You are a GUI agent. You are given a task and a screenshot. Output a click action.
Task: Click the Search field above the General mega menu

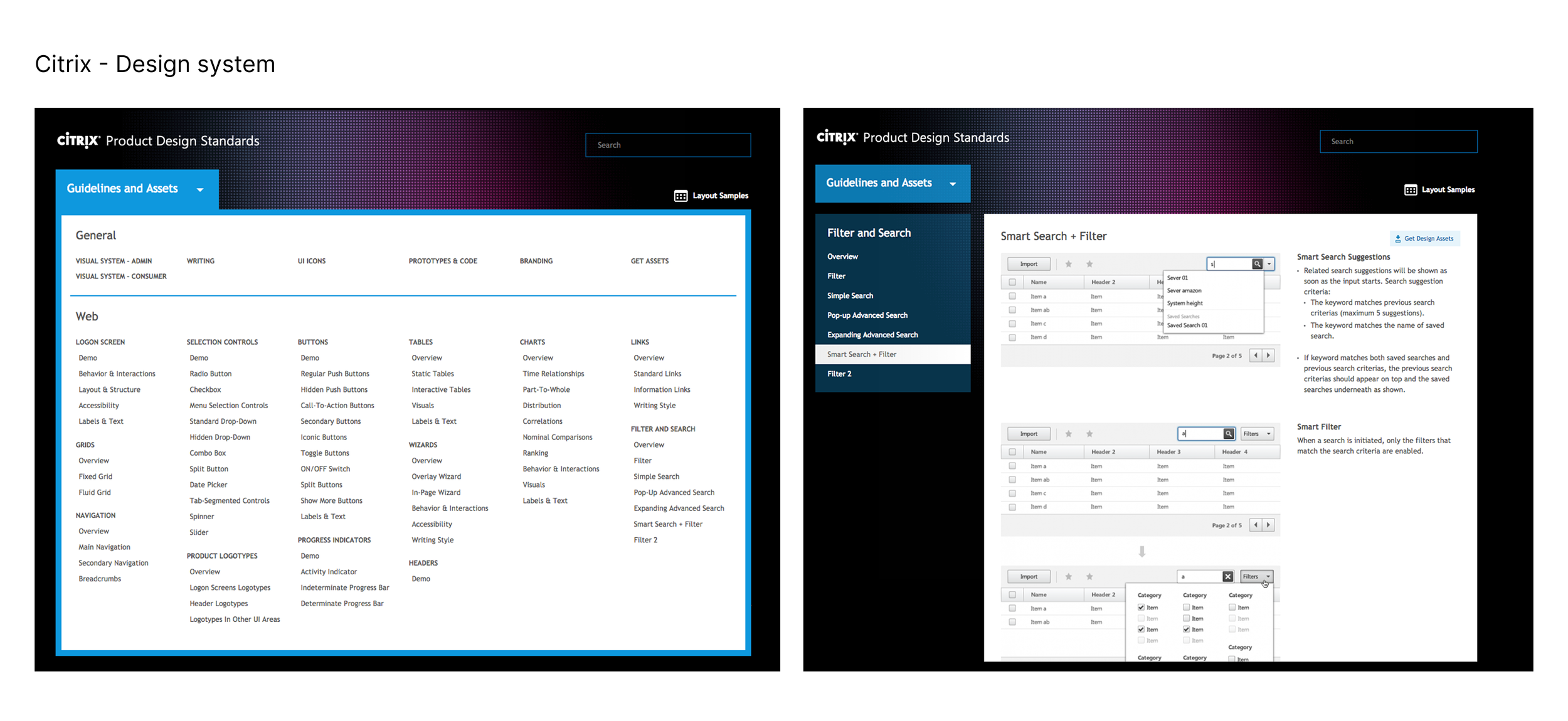point(668,145)
